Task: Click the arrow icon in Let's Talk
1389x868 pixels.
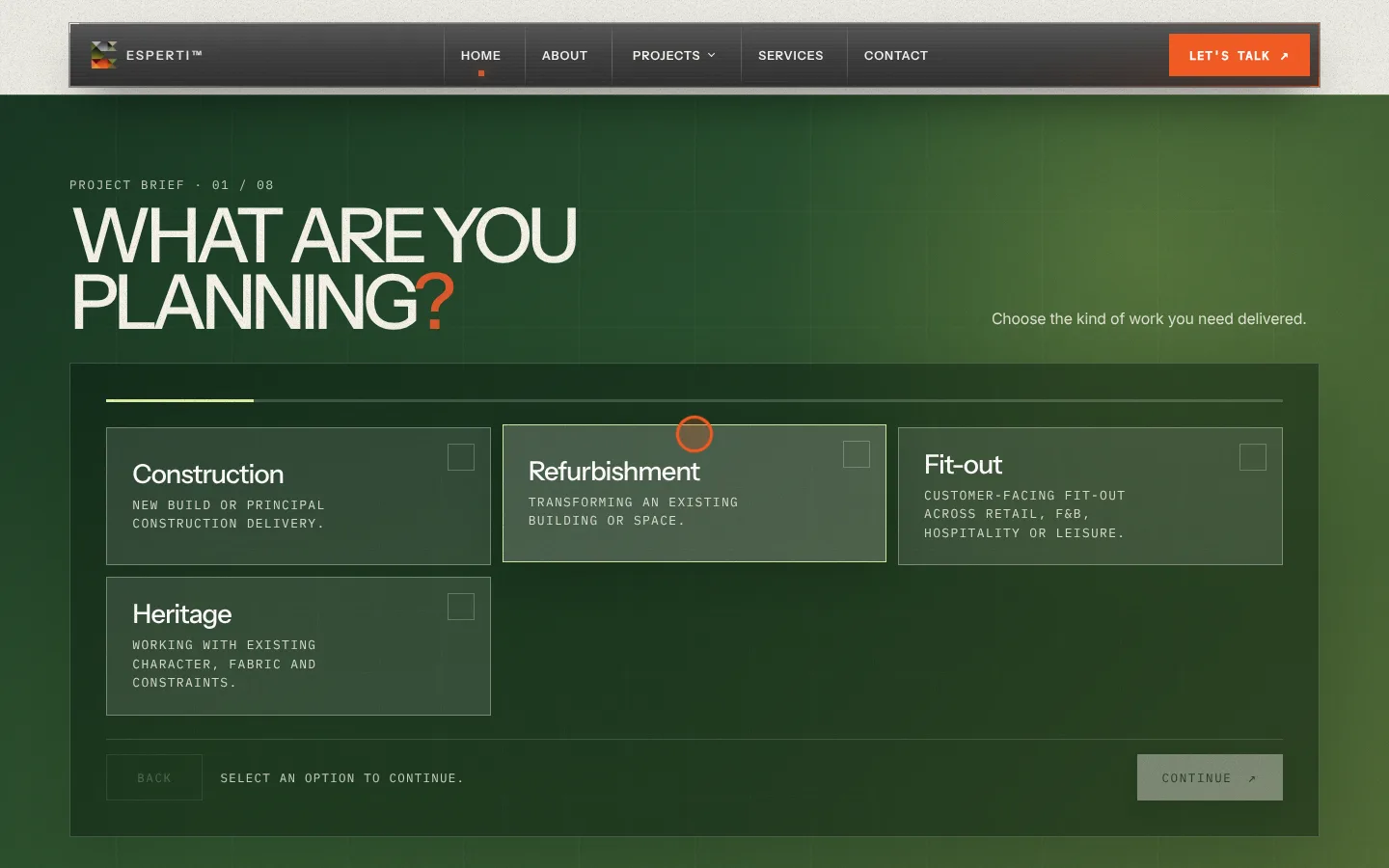Action: (x=1284, y=56)
